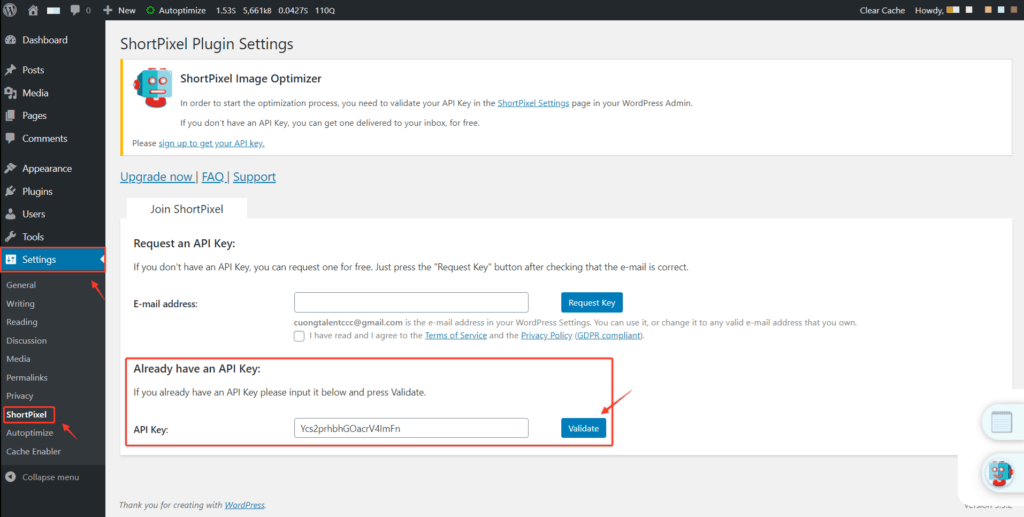Image resolution: width=1024 pixels, height=517 pixels.
Task: Open the comments bubble in admin bar
Action: pyautogui.click(x=75, y=10)
